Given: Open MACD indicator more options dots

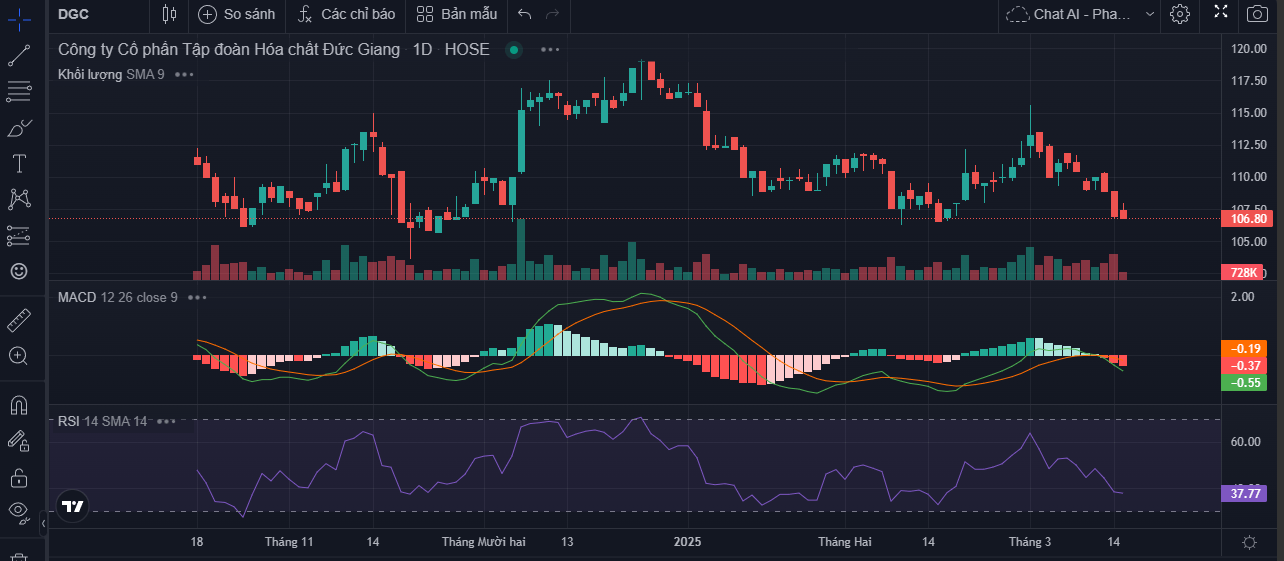Looking at the screenshot, I should tap(197, 297).
